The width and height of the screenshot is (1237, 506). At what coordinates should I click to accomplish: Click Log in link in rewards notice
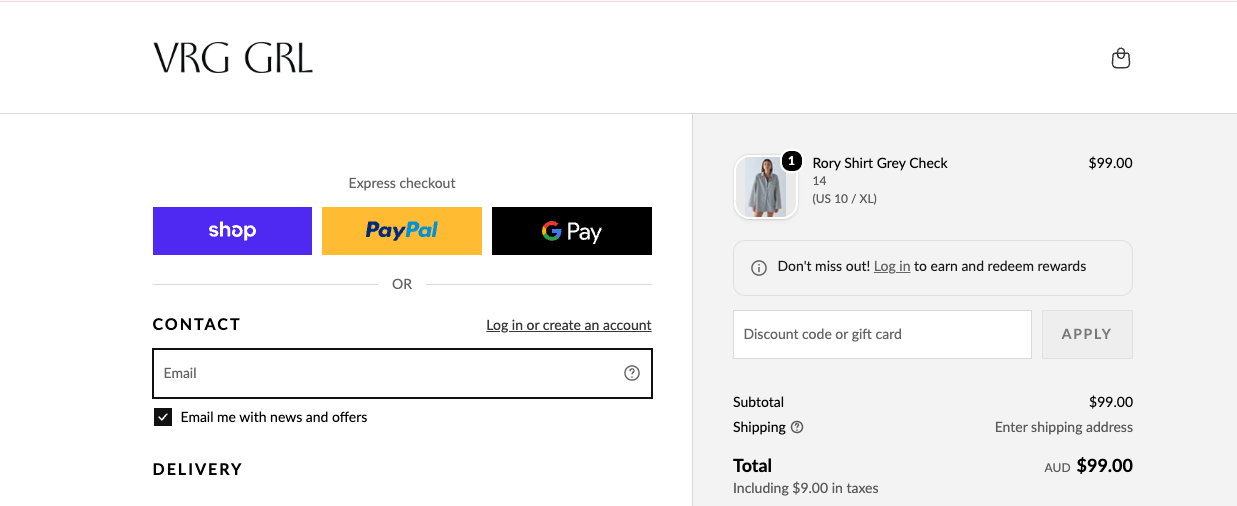coord(892,267)
